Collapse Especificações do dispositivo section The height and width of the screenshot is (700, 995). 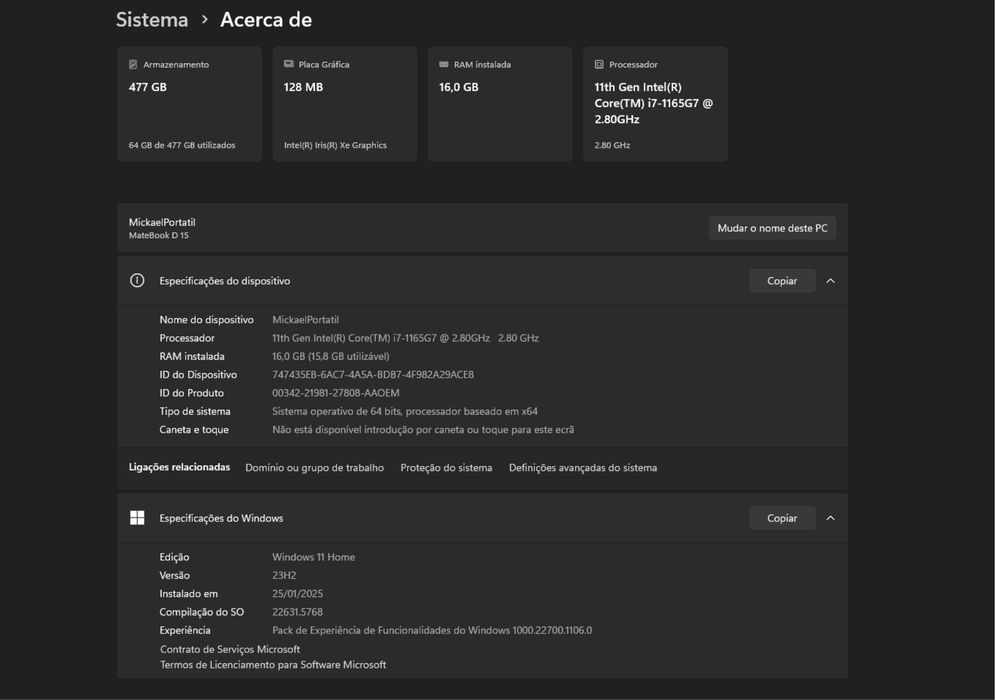point(830,281)
